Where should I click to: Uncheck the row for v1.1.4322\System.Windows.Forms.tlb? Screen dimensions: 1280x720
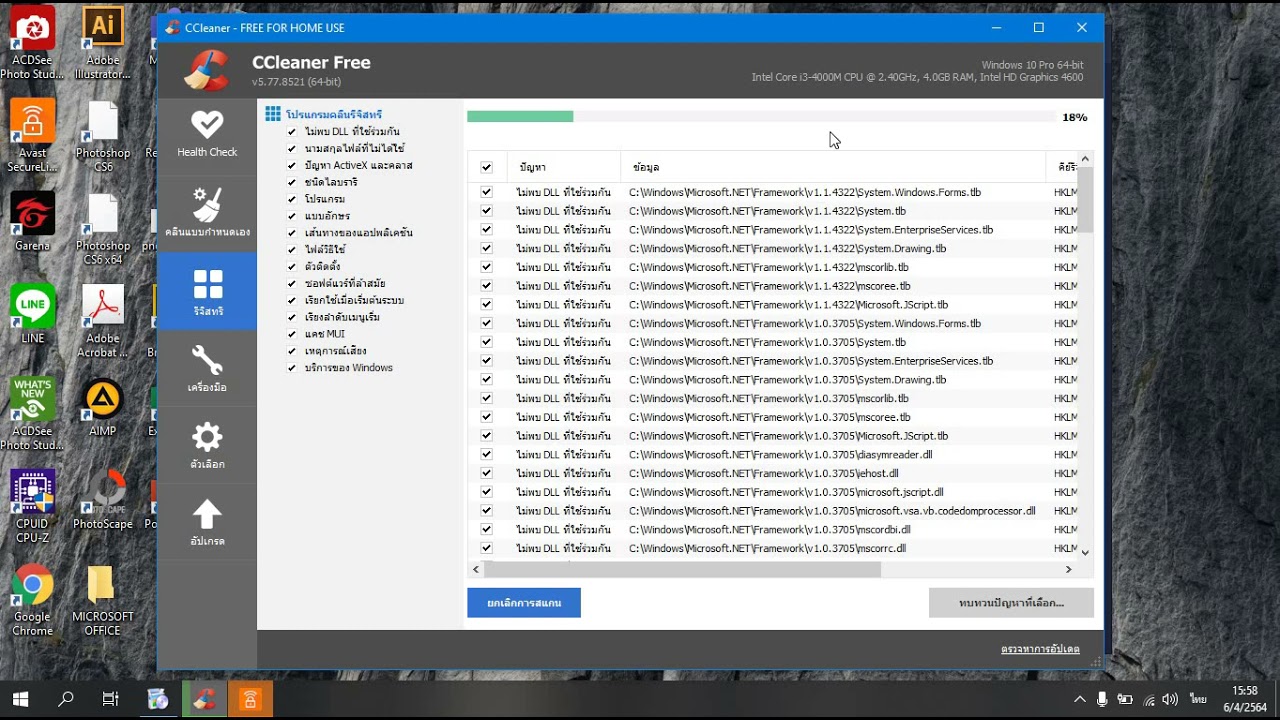pos(486,192)
